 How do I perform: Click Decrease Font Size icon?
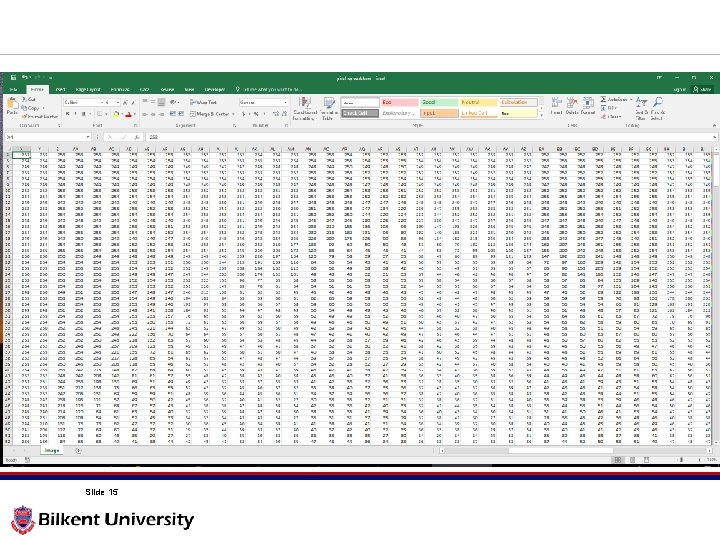coord(133,102)
